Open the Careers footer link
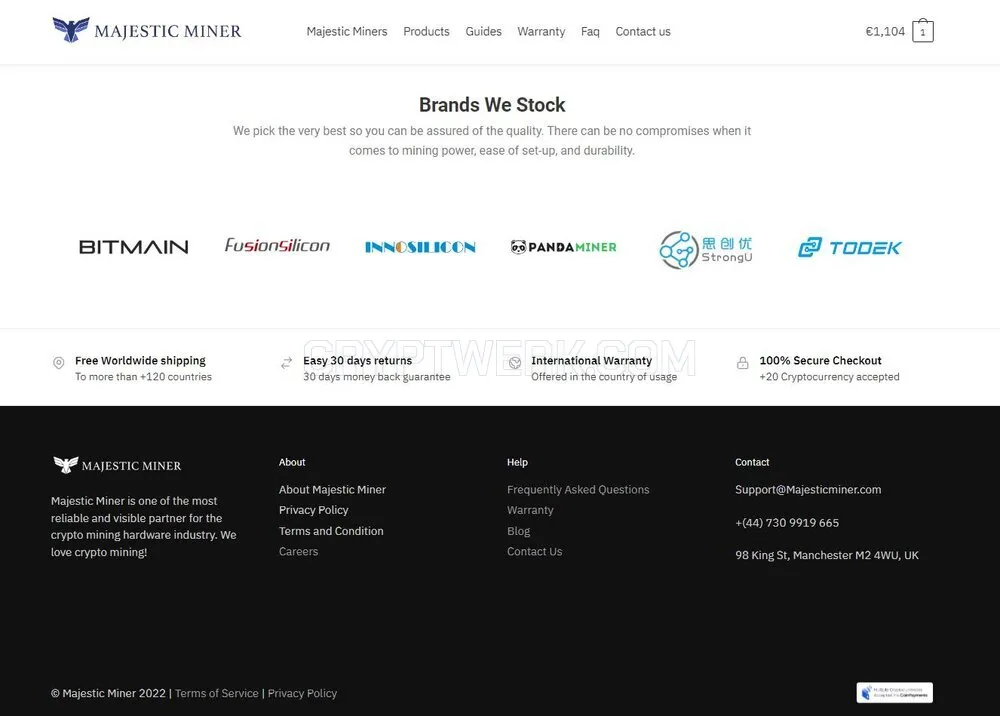The width and height of the screenshot is (1000, 716). tap(298, 552)
